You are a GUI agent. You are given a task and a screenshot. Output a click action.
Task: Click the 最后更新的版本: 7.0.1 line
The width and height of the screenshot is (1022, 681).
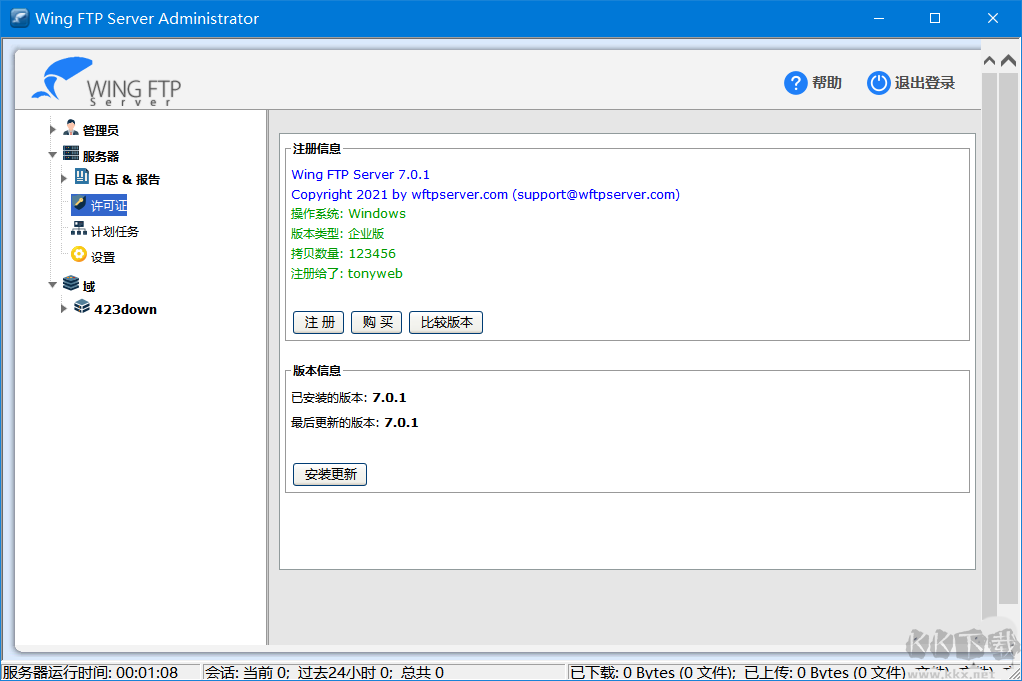[x=354, y=423]
